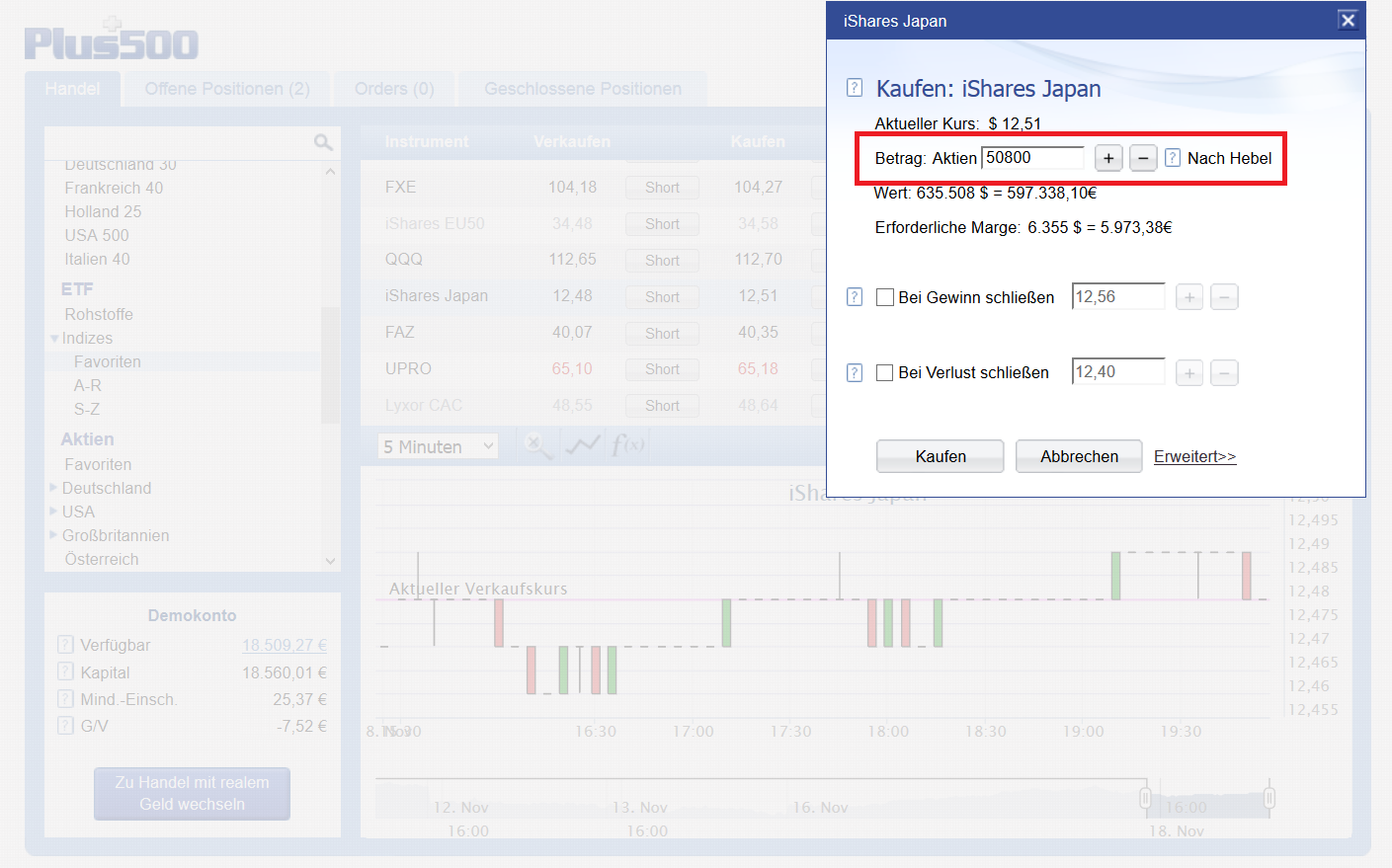
Task: Click help icon next to Verfügbar
Action: pyautogui.click(x=65, y=645)
